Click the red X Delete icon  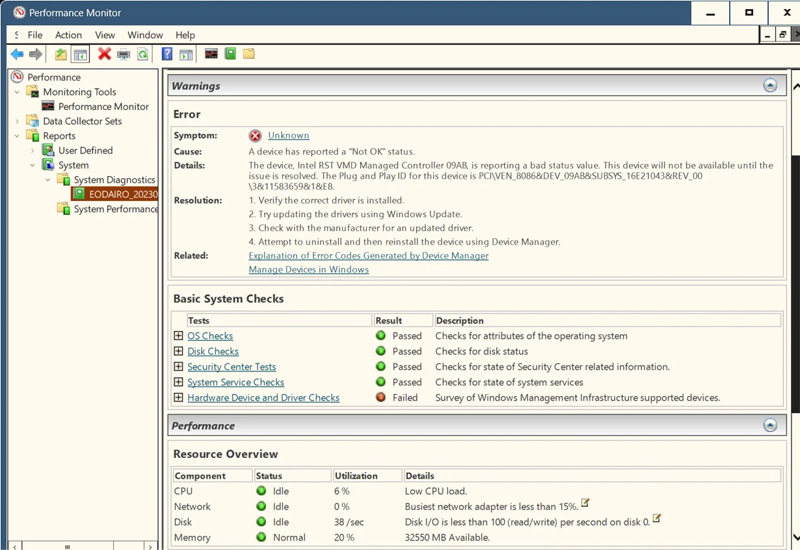click(x=104, y=54)
